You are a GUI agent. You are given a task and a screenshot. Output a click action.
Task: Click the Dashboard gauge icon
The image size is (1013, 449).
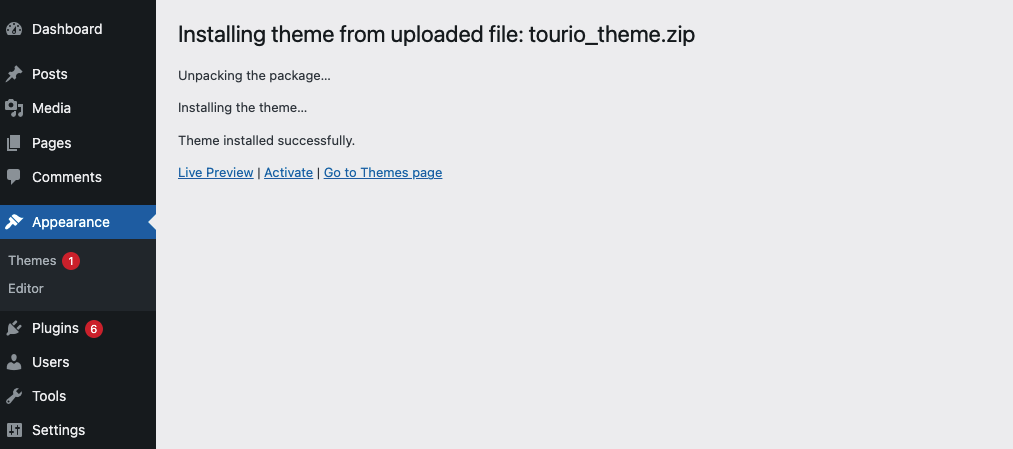tap(14, 29)
